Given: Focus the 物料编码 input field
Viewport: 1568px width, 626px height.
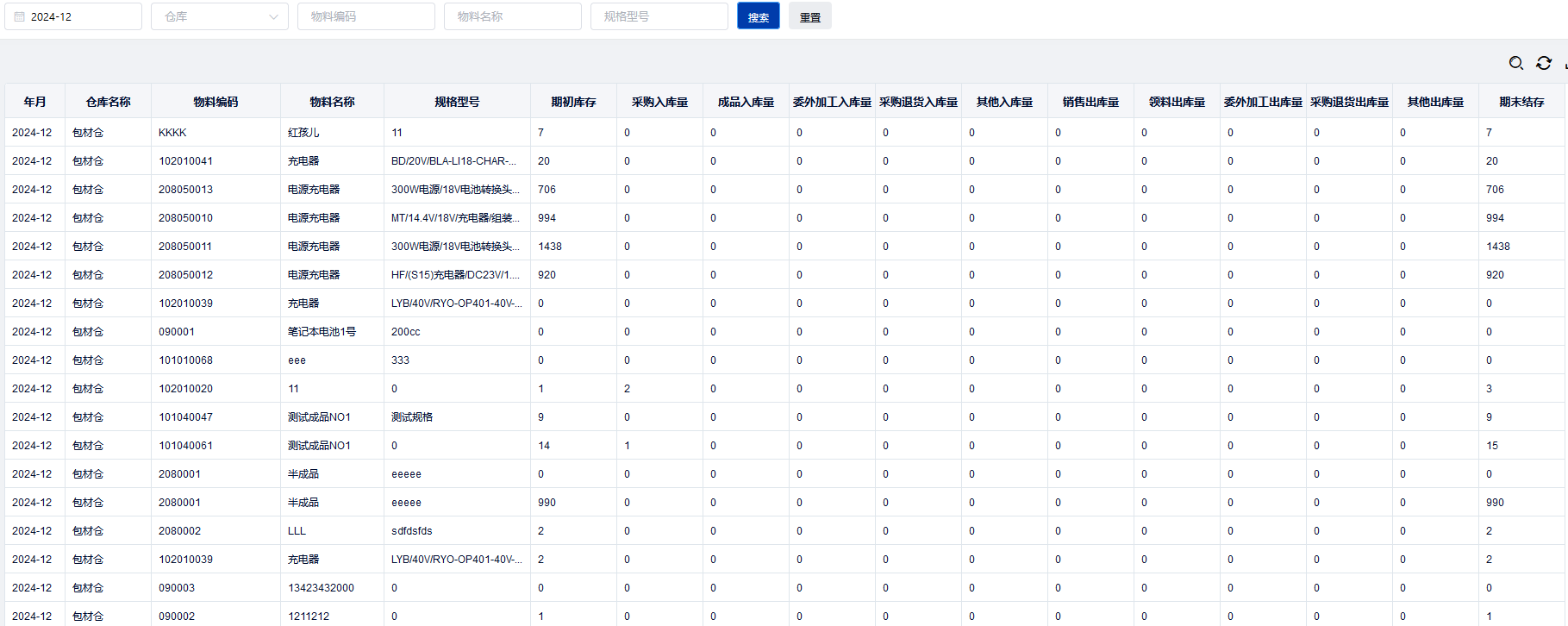Looking at the screenshot, I should coord(365,16).
